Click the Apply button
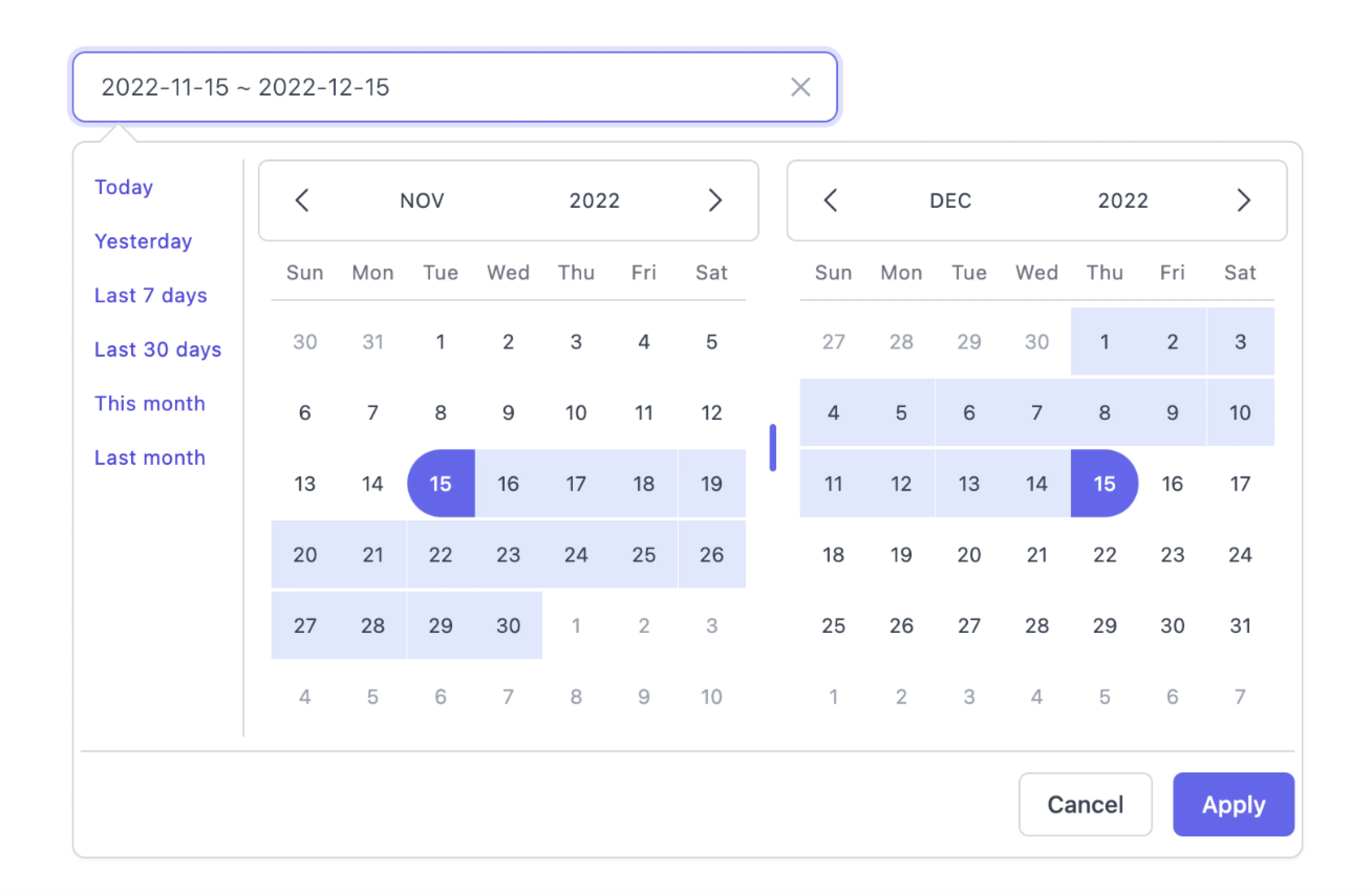 (1233, 805)
